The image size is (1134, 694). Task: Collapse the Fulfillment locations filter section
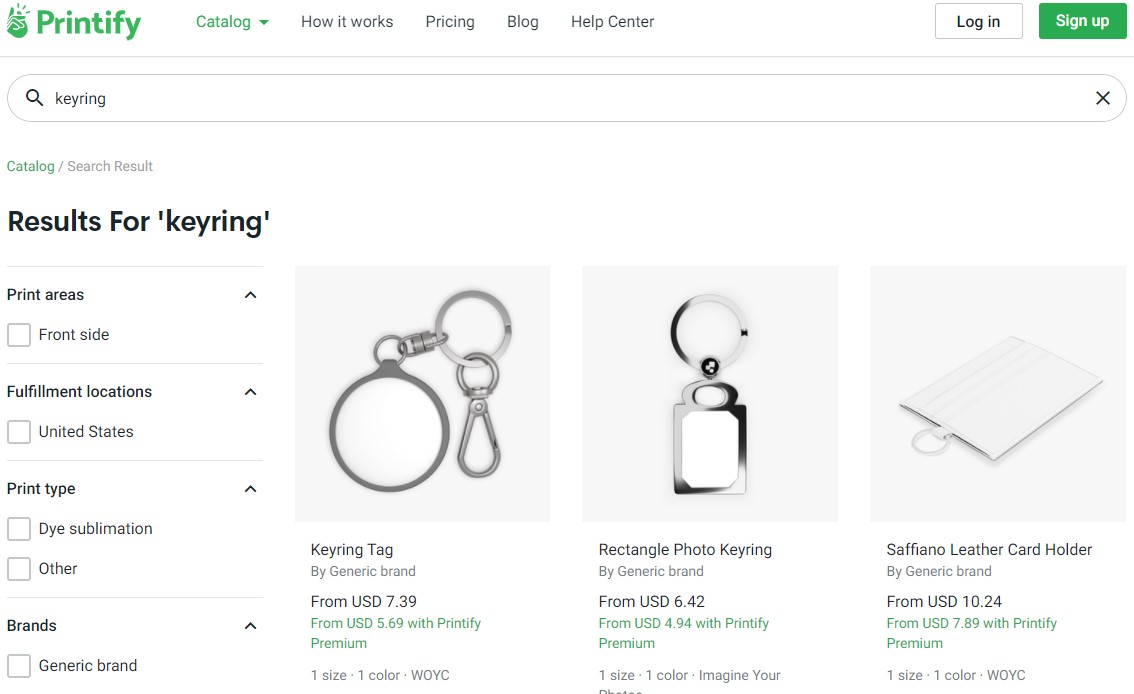tap(250, 392)
